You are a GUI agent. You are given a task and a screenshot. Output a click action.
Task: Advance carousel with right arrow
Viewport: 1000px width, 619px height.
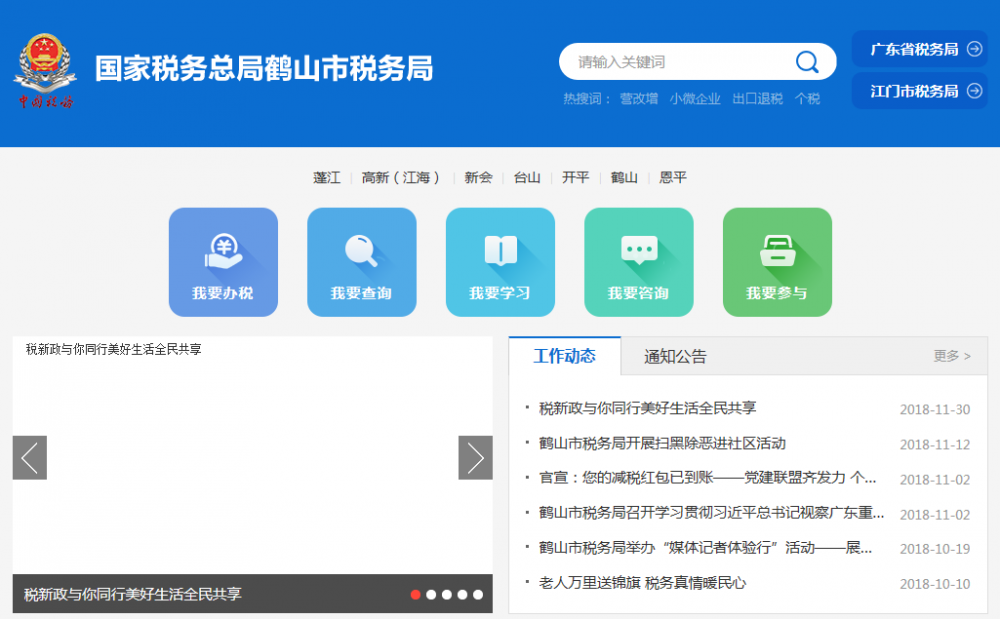pos(475,458)
